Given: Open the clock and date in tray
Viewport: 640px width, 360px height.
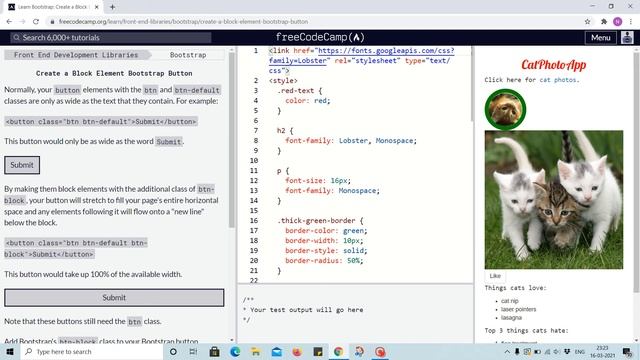Looking at the screenshot, I should 602,351.
